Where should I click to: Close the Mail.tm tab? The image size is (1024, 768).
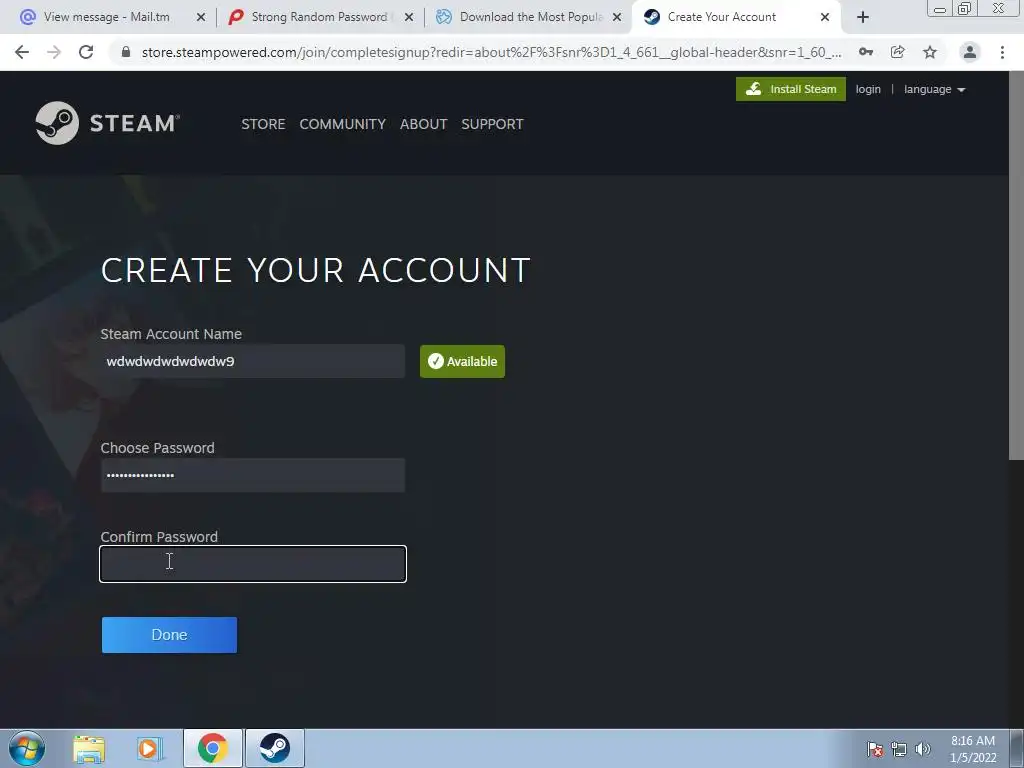pos(200,18)
